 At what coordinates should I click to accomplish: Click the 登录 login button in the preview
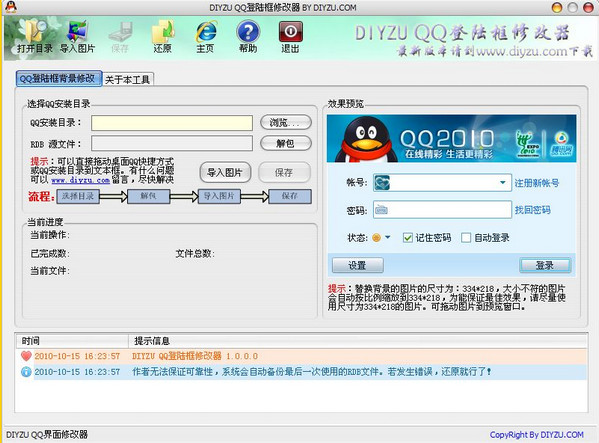tap(545, 265)
